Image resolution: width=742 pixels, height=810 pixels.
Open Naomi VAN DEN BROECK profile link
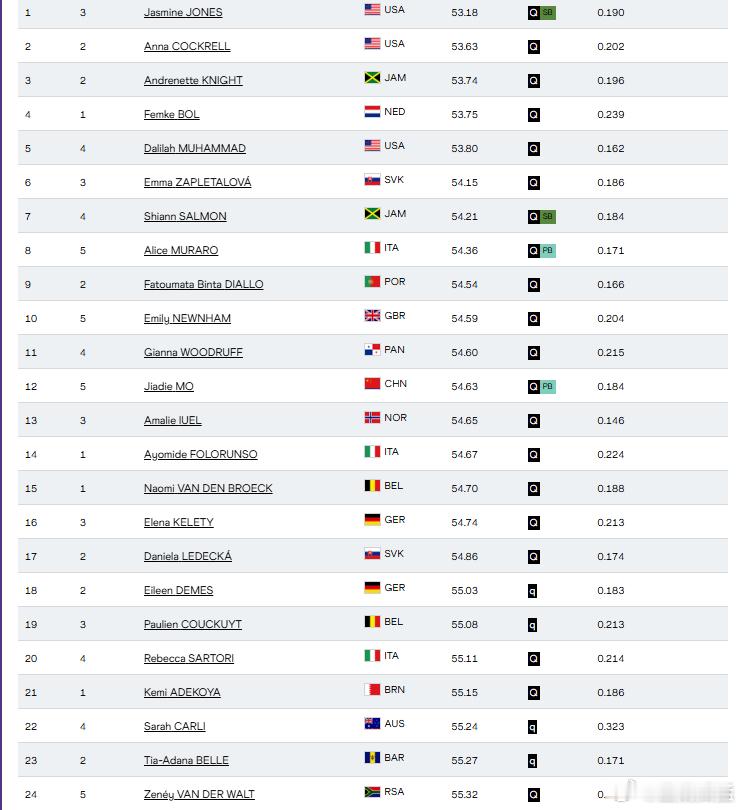point(208,488)
